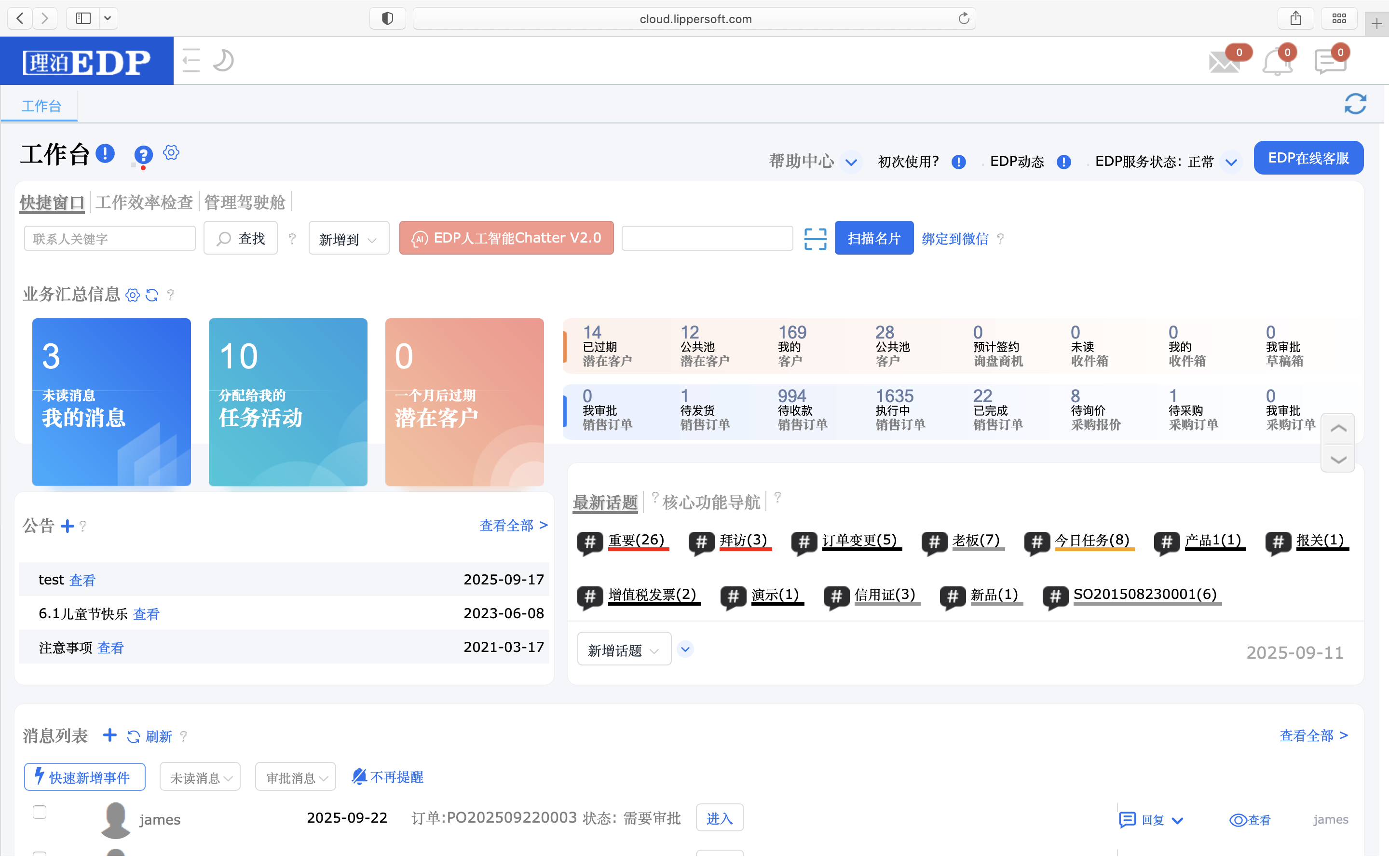Screen dimensions: 1389x868
Task: Expand 新增到 dropdown
Action: tap(348, 239)
